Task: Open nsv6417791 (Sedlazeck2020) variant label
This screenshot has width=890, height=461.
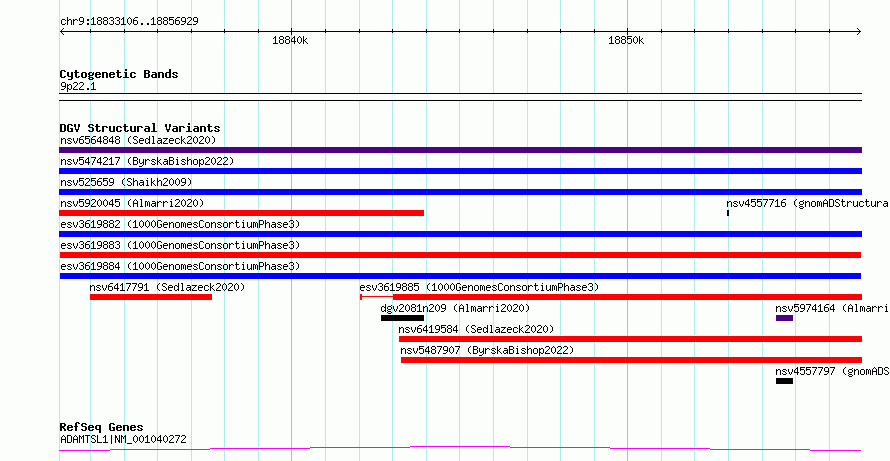Action: click(x=167, y=287)
